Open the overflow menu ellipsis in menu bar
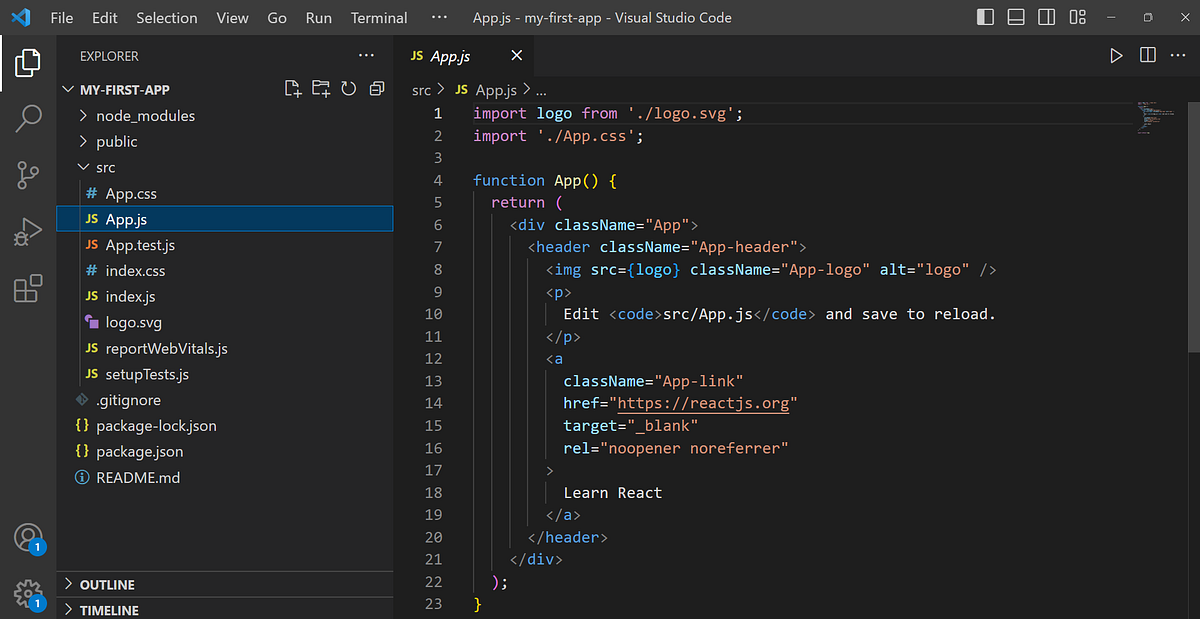The height and width of the screenshot is (619, 1200). [x=439, y=17]
